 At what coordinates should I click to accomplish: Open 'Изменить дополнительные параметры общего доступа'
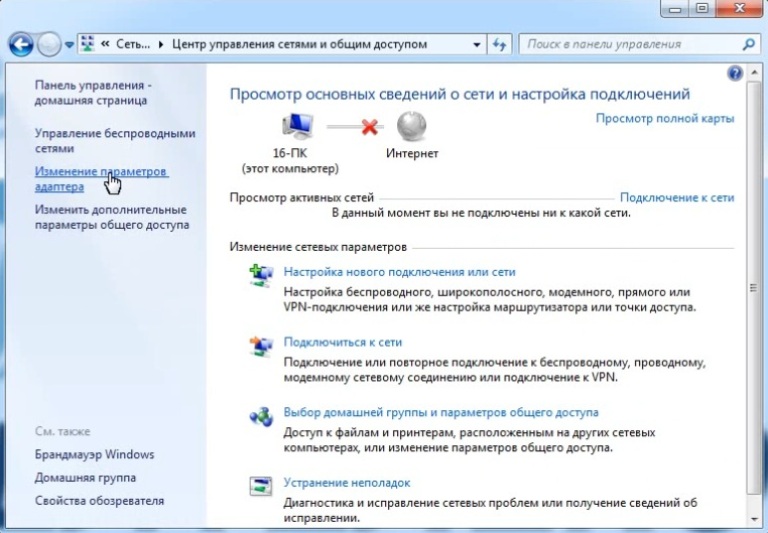(x=112, y=217)
